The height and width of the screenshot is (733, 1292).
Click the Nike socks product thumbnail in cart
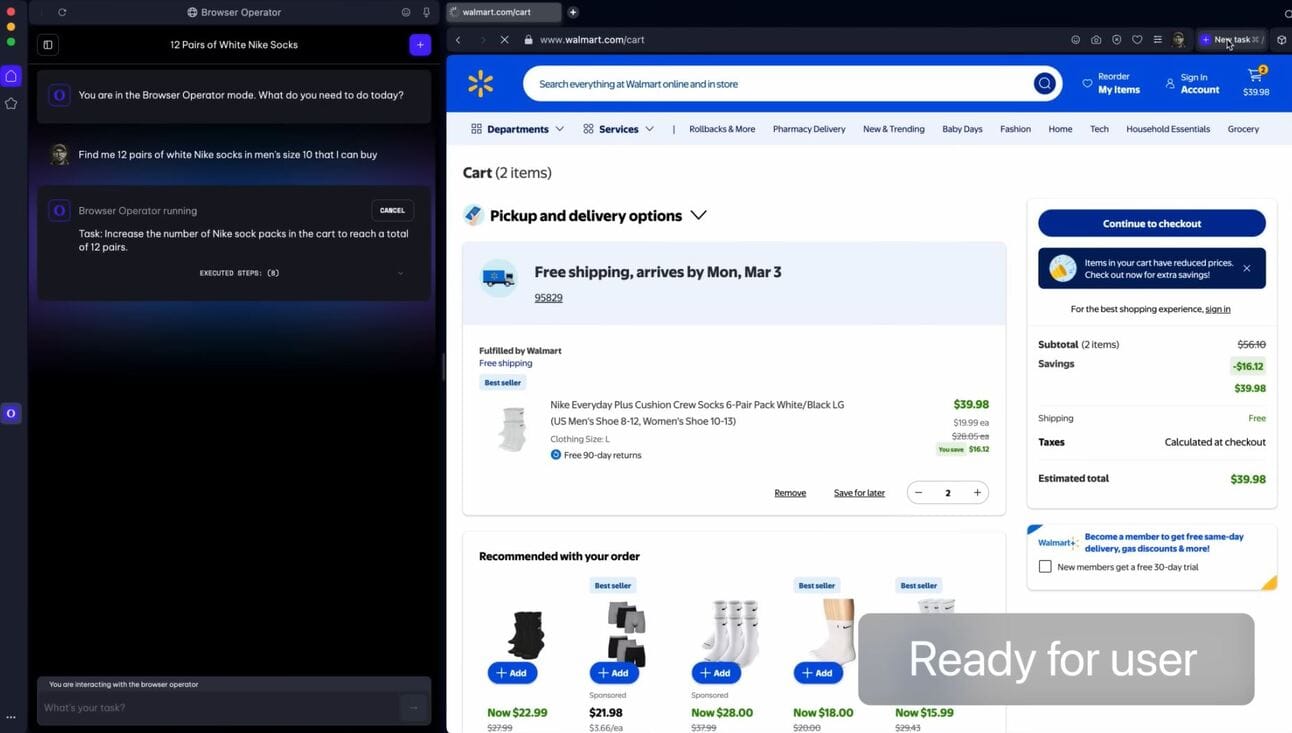point(512,430)
